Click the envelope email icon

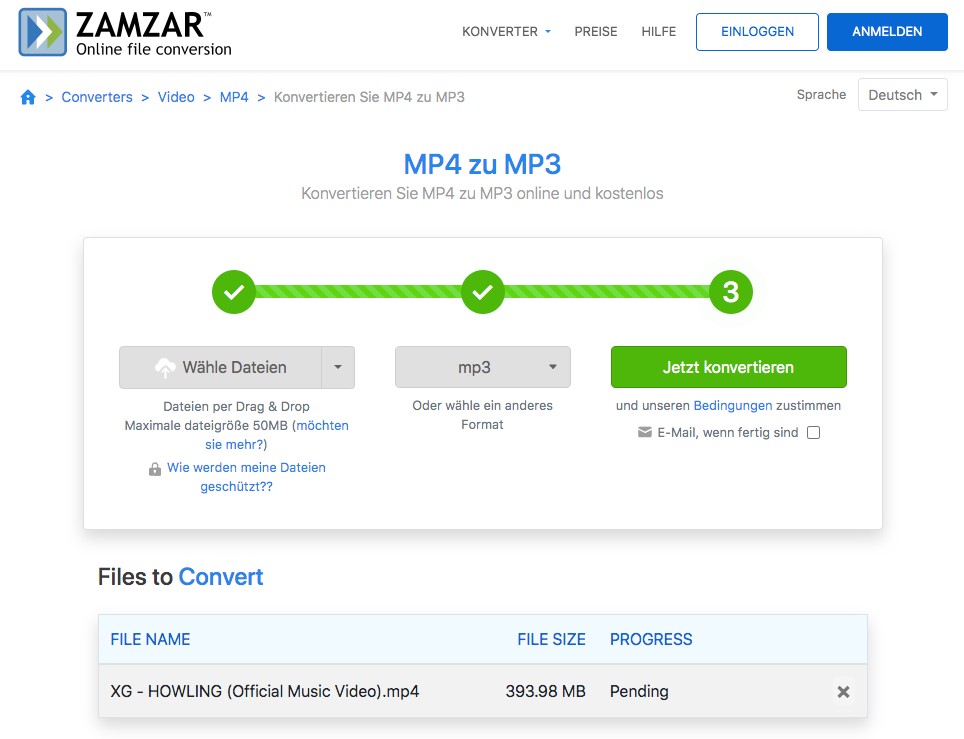pyautogui.click(x=645, y=432)
